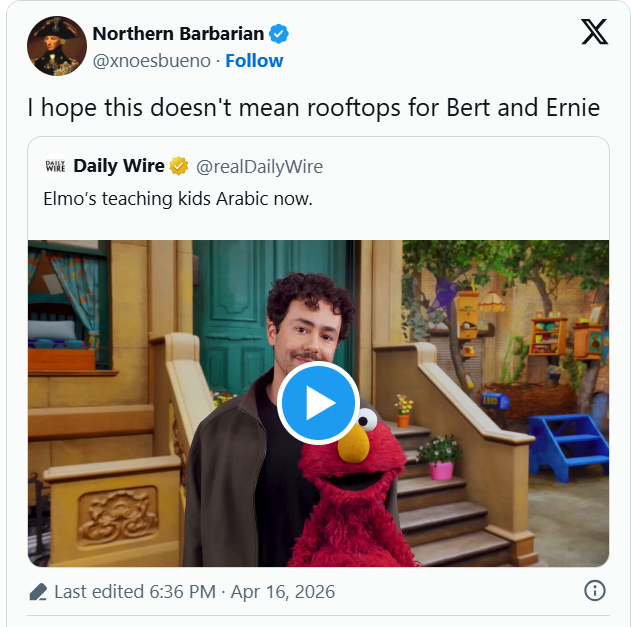The height and width of the screenshot is (627, 631).
Task: Open Northern Barbarian's profile picture
Action: click(57, 46)
